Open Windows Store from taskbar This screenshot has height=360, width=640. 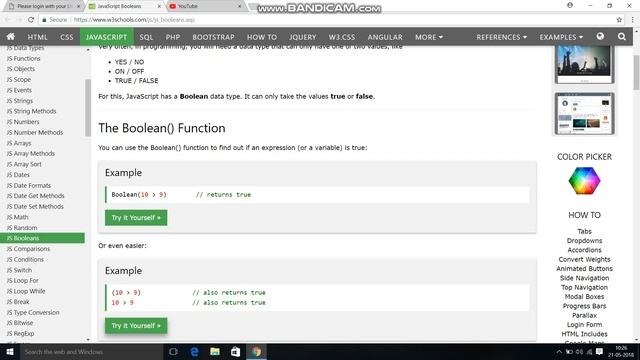click(x=236, y=351)
